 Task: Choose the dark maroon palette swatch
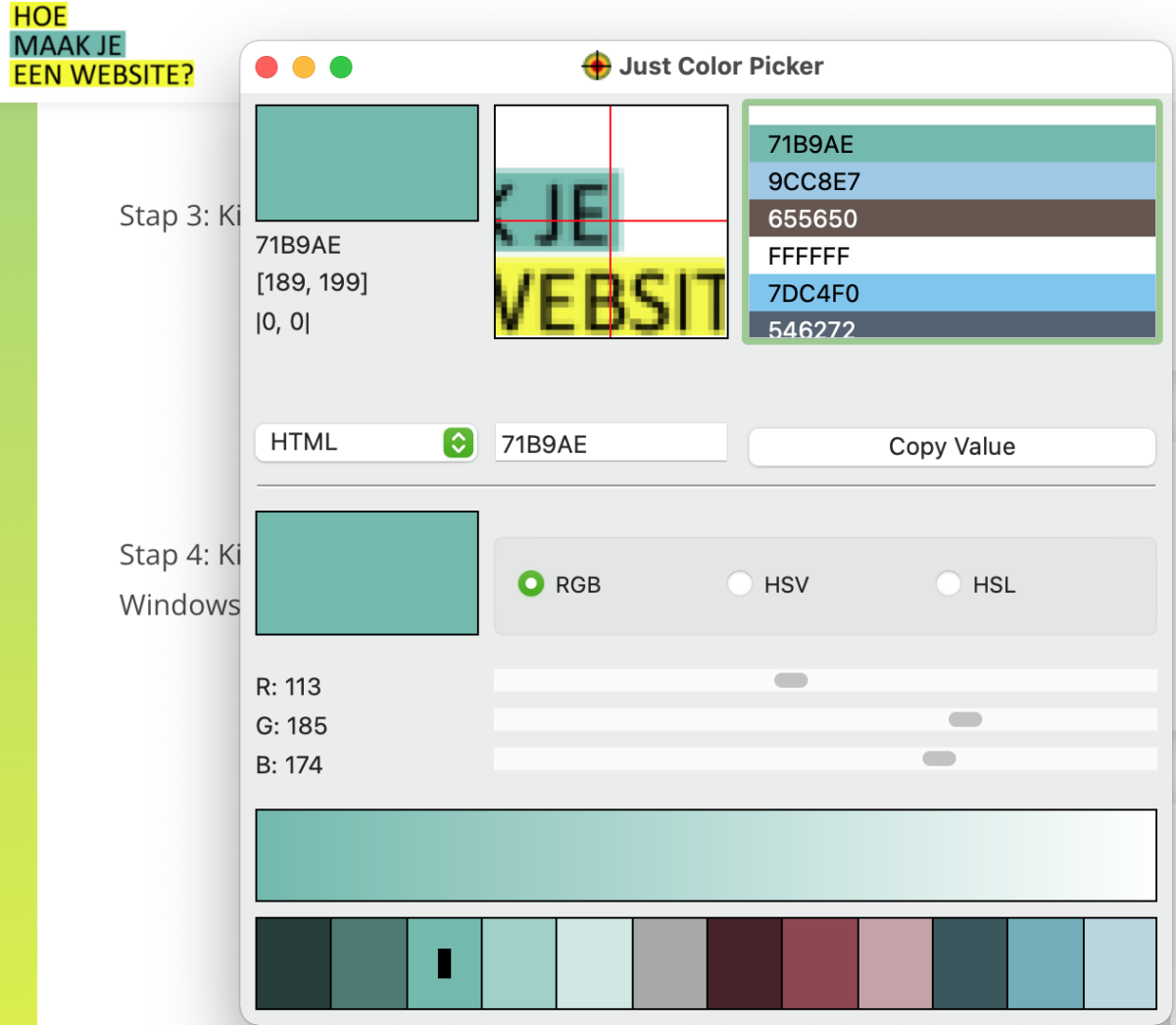745,963
